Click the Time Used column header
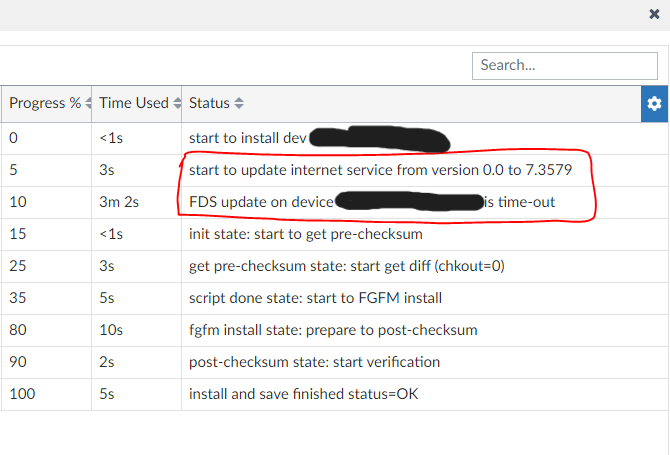Screen dimensions: 670x455 [x=133, y=103]
